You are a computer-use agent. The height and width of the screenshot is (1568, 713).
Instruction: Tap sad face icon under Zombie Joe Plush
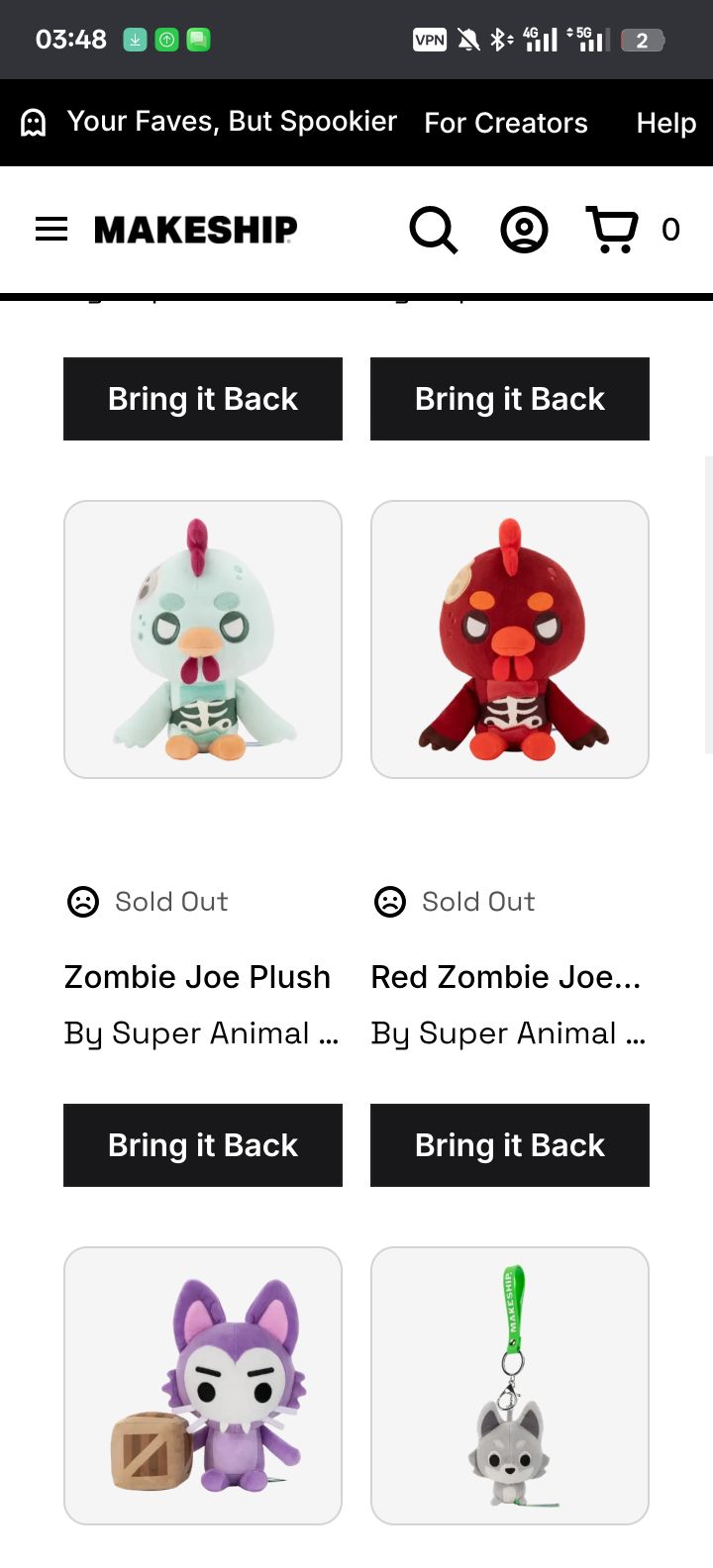(x=83, y=902)
